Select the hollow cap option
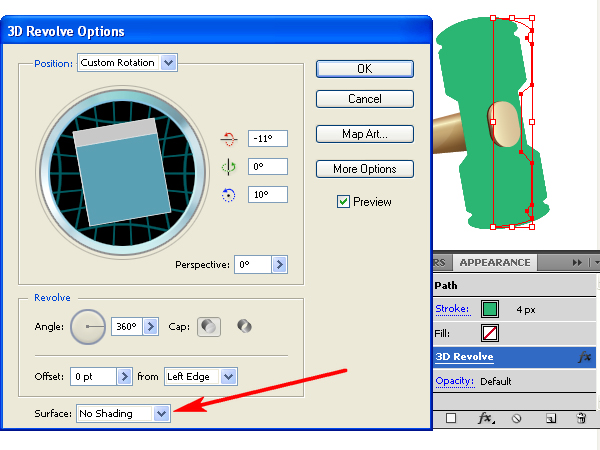 [244, 326]
